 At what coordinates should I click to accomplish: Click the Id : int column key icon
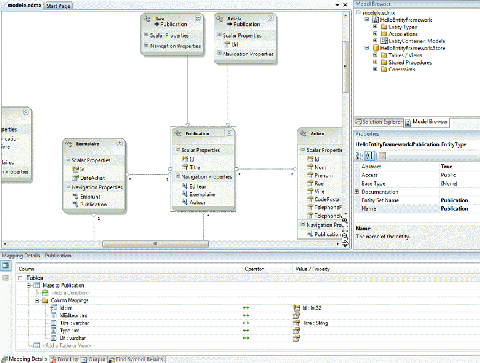point(54,308)
